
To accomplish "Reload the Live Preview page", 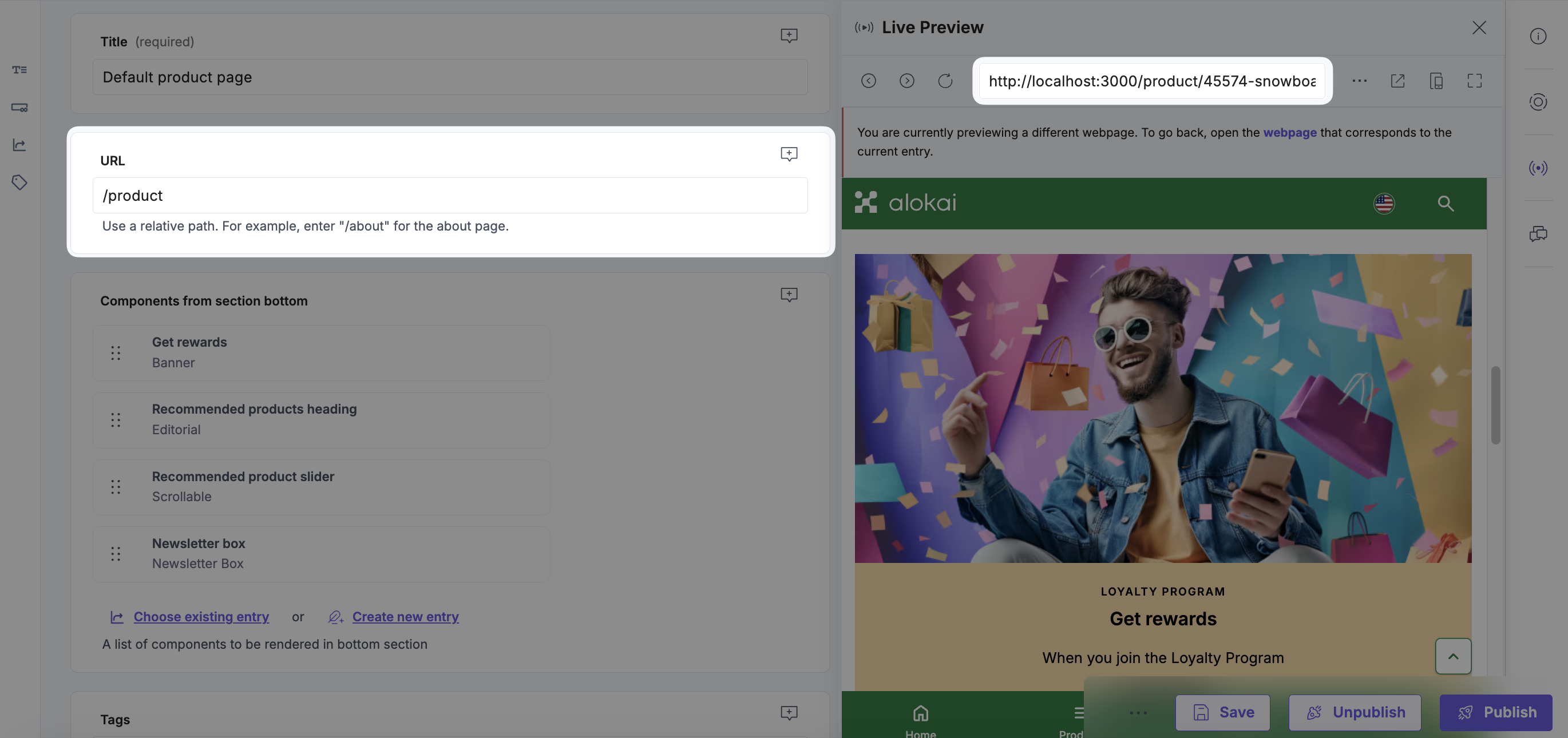I will [x=945, y=81].
